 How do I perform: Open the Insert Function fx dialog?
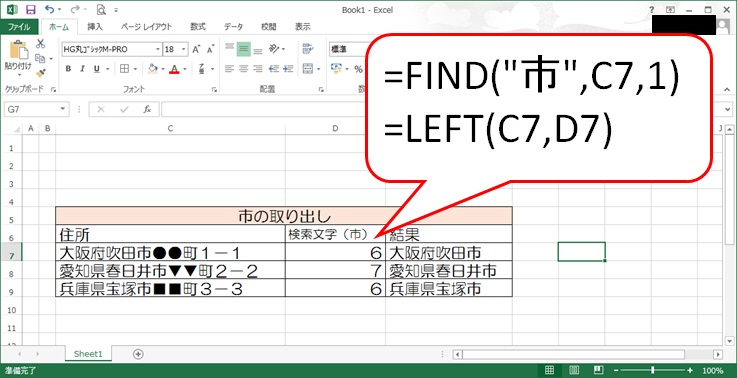coord(147,109)
